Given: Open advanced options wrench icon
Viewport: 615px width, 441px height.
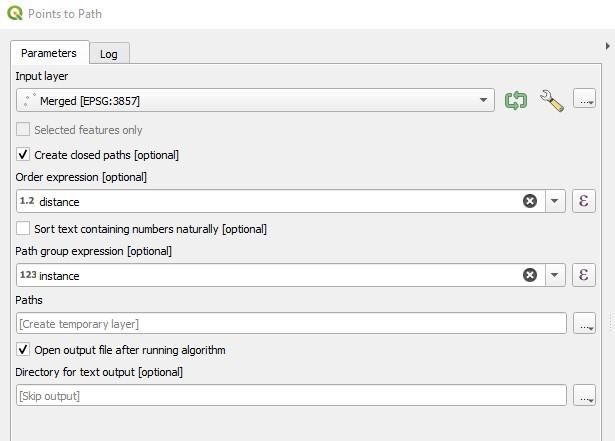Looking at the screenshot, I should coord(551,100).
